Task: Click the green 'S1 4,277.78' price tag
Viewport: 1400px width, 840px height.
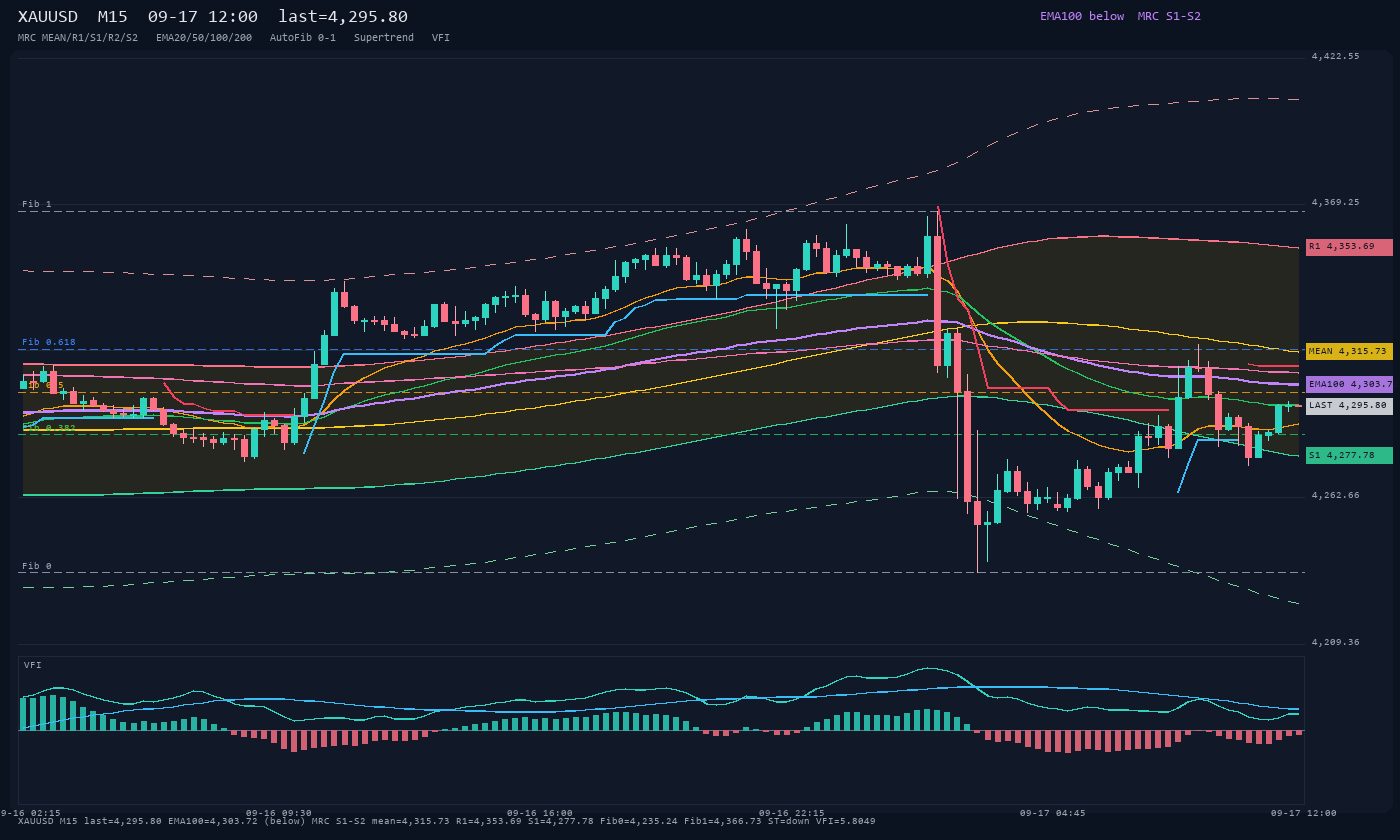Action: 1349,455
